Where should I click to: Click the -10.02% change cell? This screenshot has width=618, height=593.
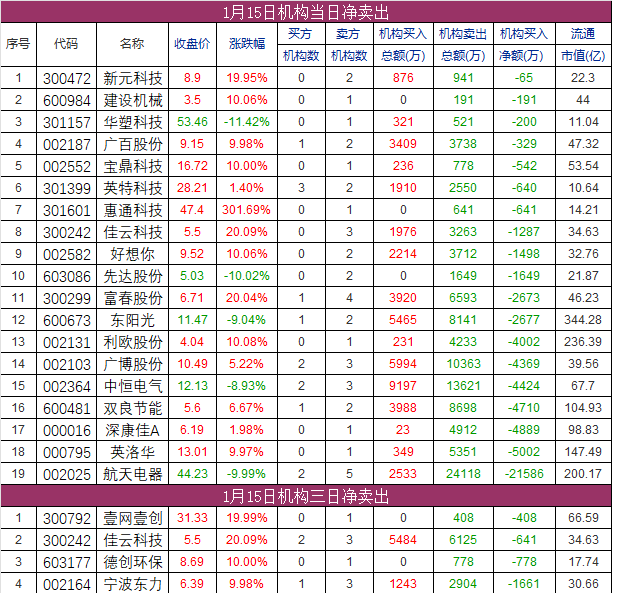247,276
